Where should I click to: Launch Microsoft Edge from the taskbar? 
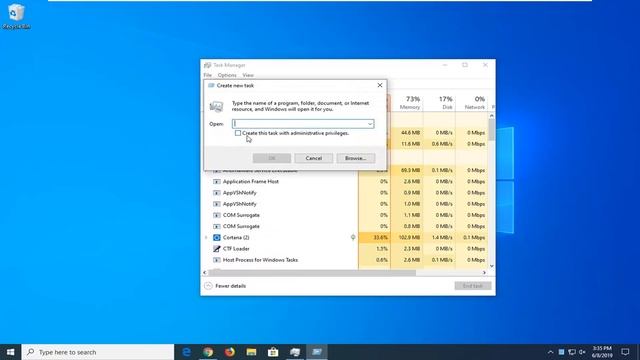187,352
